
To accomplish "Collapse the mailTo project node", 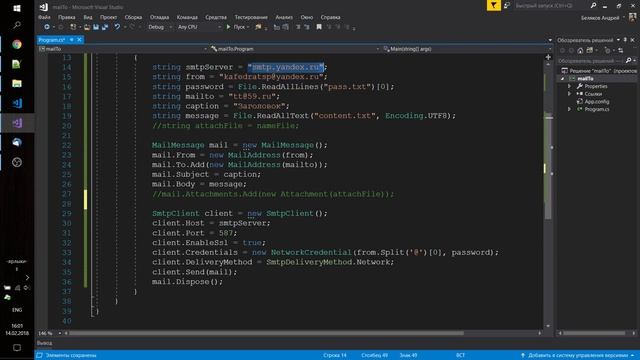I will coord(563,78).
